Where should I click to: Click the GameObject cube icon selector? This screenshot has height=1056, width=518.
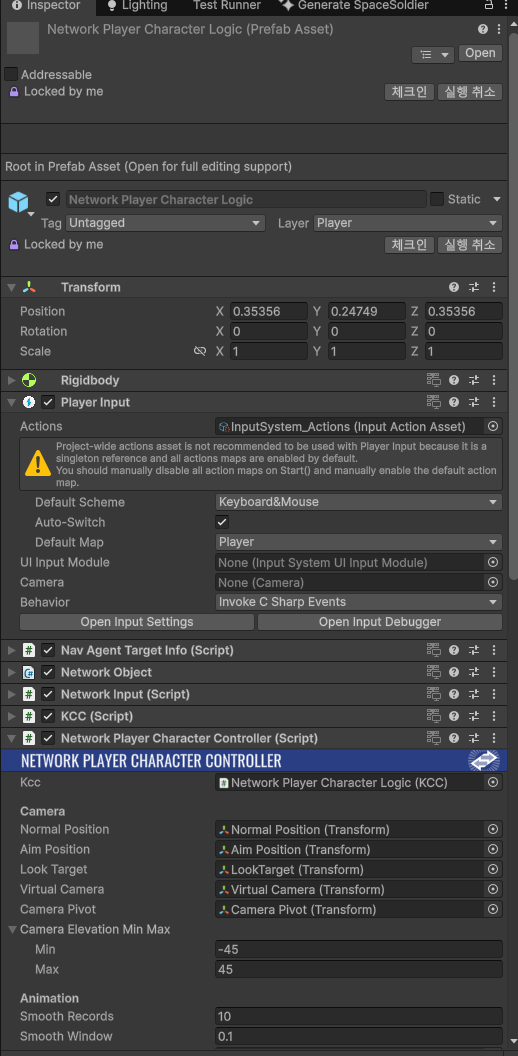click(x=19, y=202)
